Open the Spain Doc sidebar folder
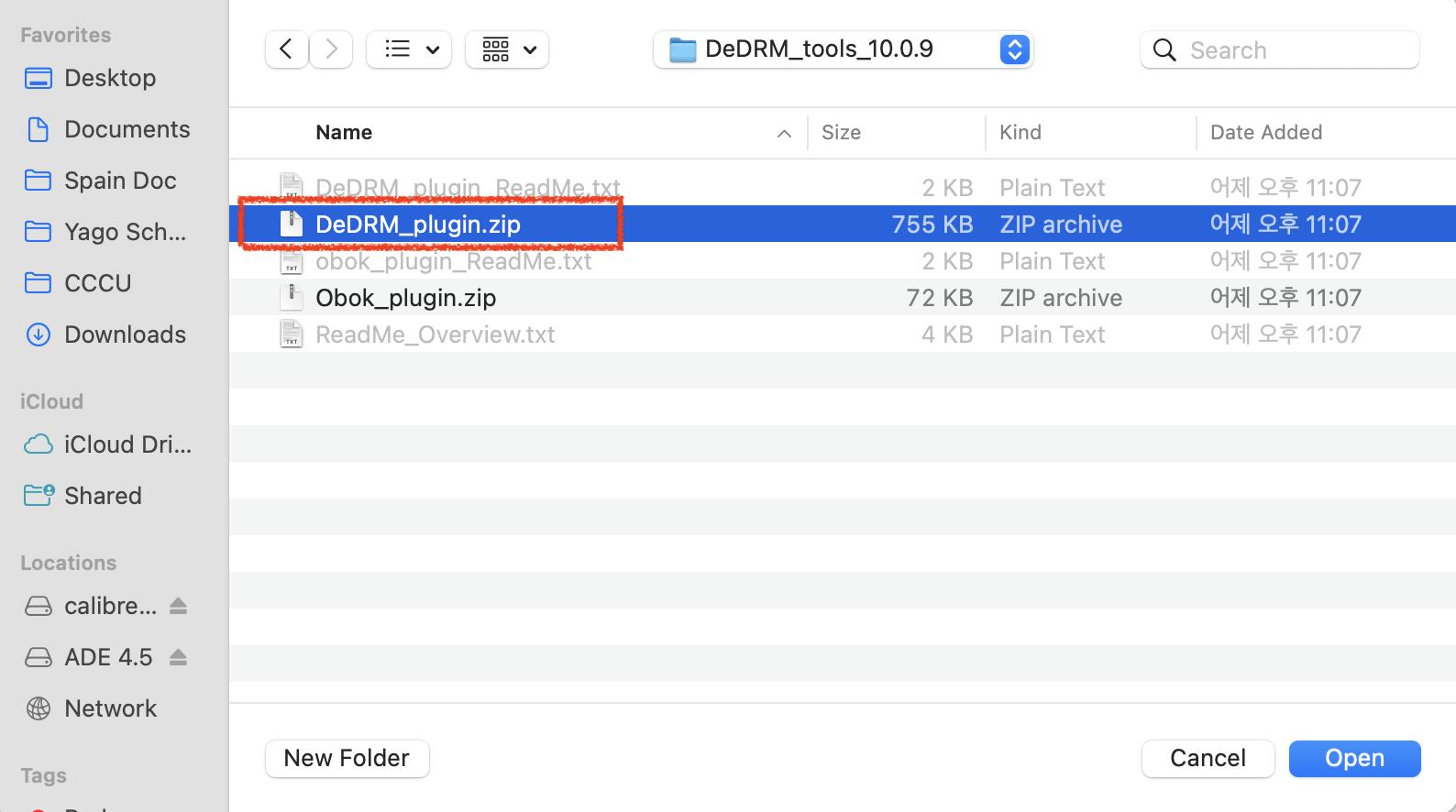 pos(120,181)
